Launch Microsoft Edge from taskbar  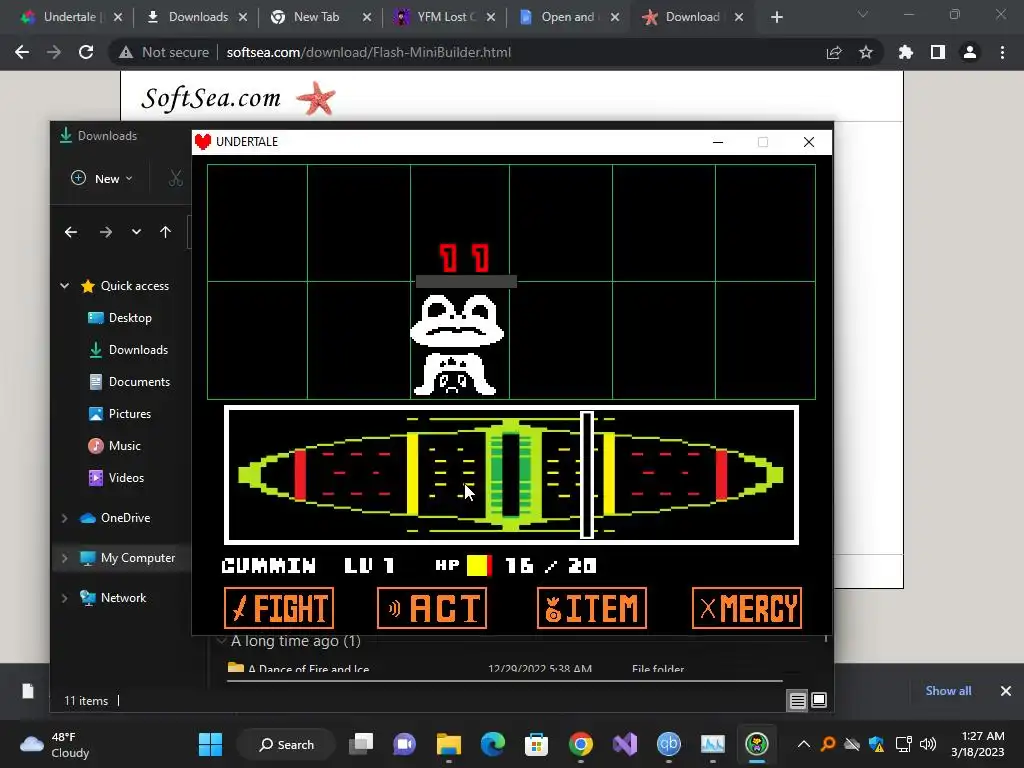492,744
